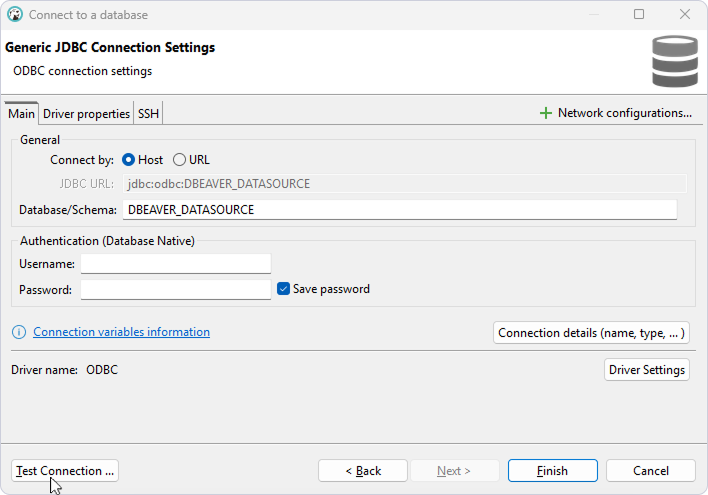Image resolution: width=708 pixels, height=495 pixels.
Task: Click the Database/Schema text field
Action: coord(399,210)
